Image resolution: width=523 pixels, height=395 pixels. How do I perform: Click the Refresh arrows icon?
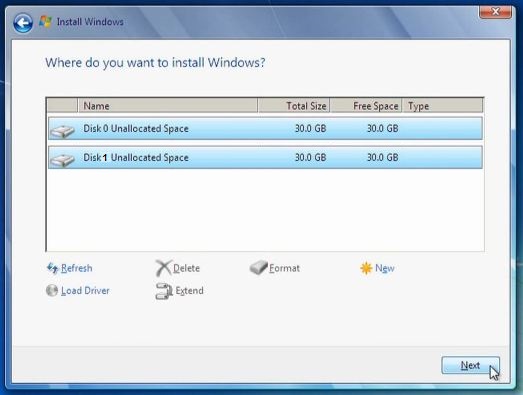[53, 268]
